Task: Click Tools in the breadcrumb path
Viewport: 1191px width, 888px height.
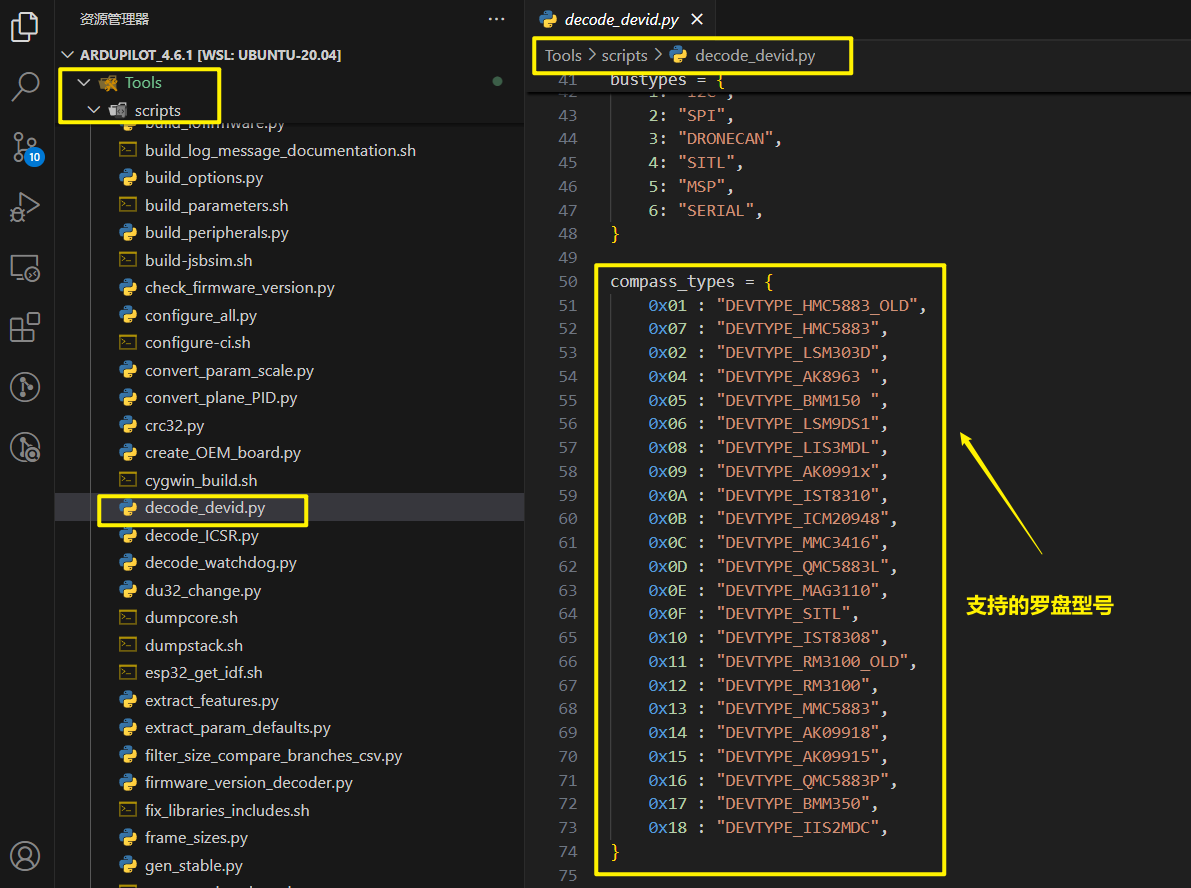Action: (x=563, y=56)
